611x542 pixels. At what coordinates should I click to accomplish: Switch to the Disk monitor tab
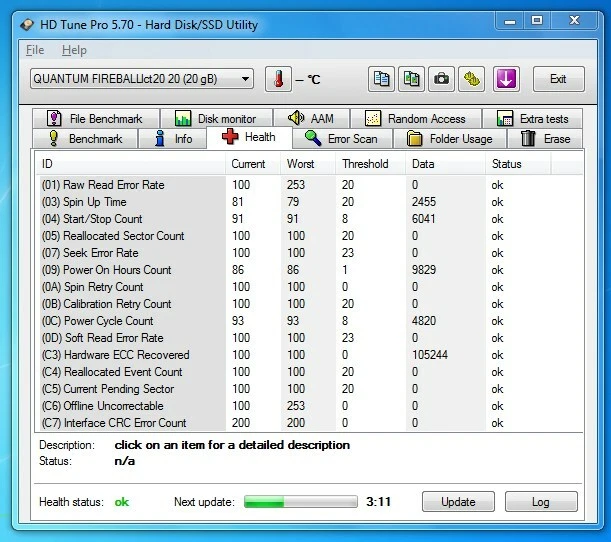point(216,118)
